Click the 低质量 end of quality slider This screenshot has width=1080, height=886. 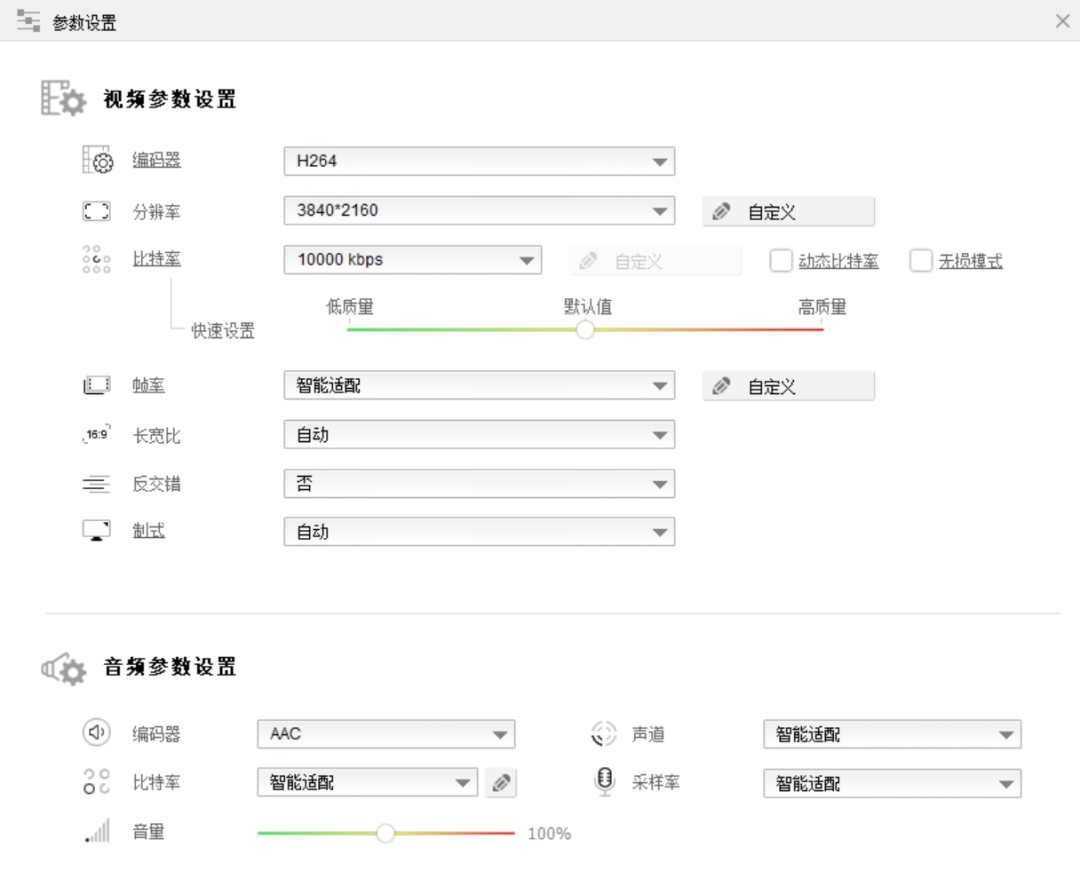click(350, 307)
